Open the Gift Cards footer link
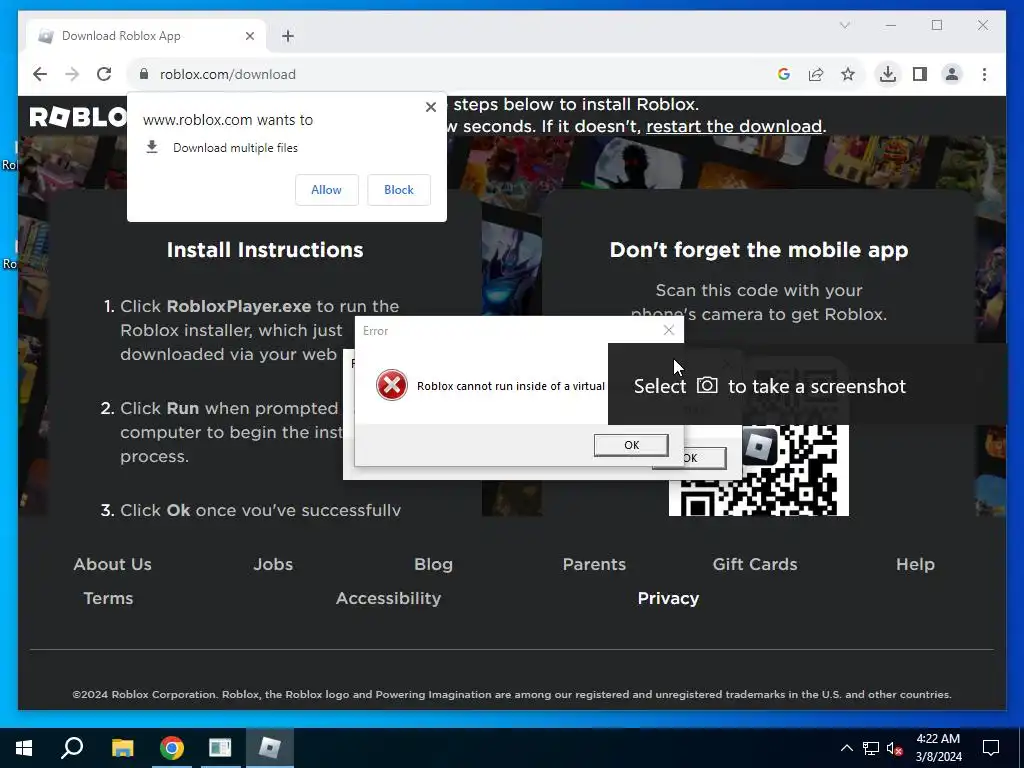Screen dimensions: 1024x768 755,564
